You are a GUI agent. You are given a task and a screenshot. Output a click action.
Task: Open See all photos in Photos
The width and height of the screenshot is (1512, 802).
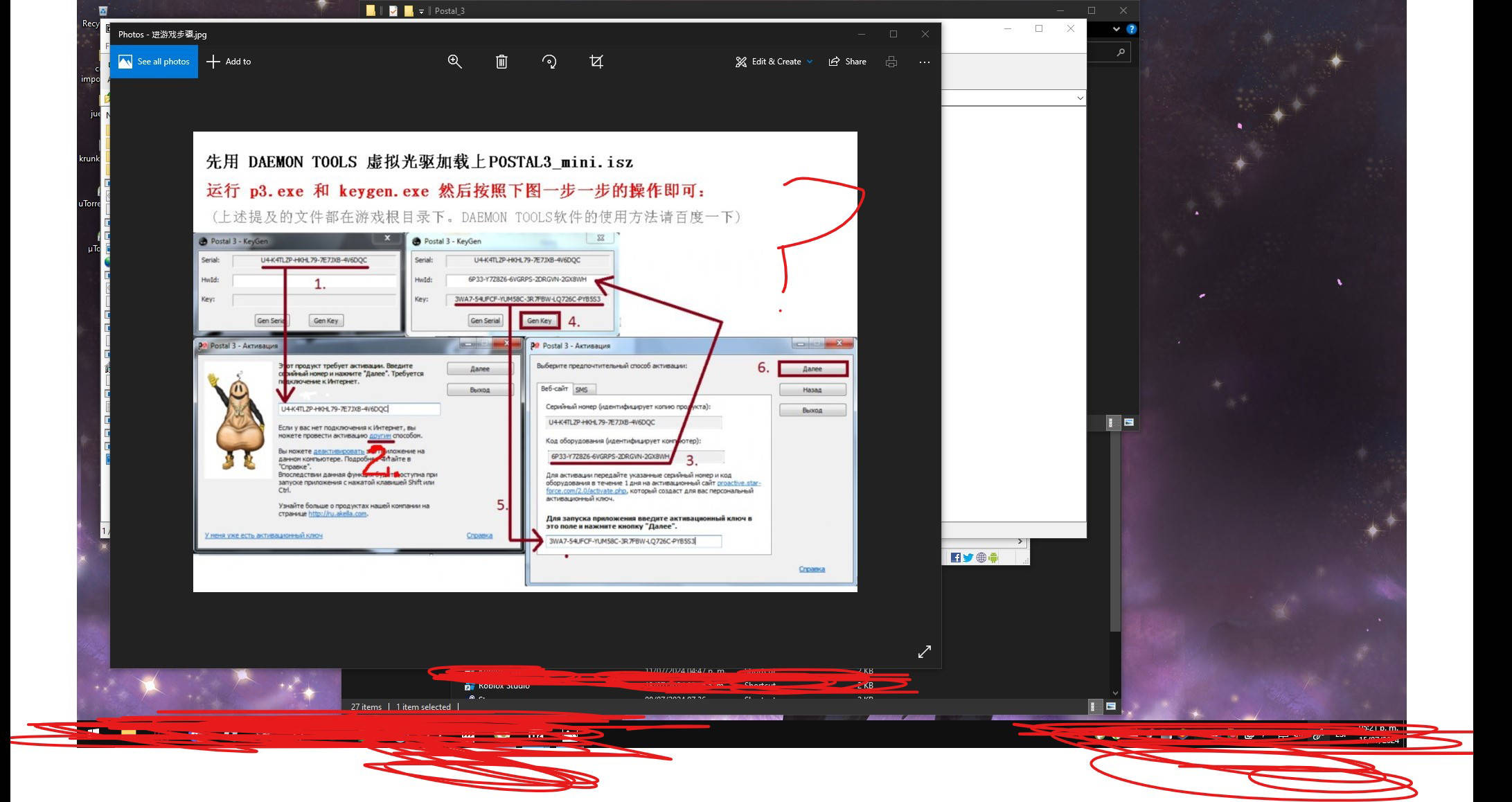pos(154,62)
